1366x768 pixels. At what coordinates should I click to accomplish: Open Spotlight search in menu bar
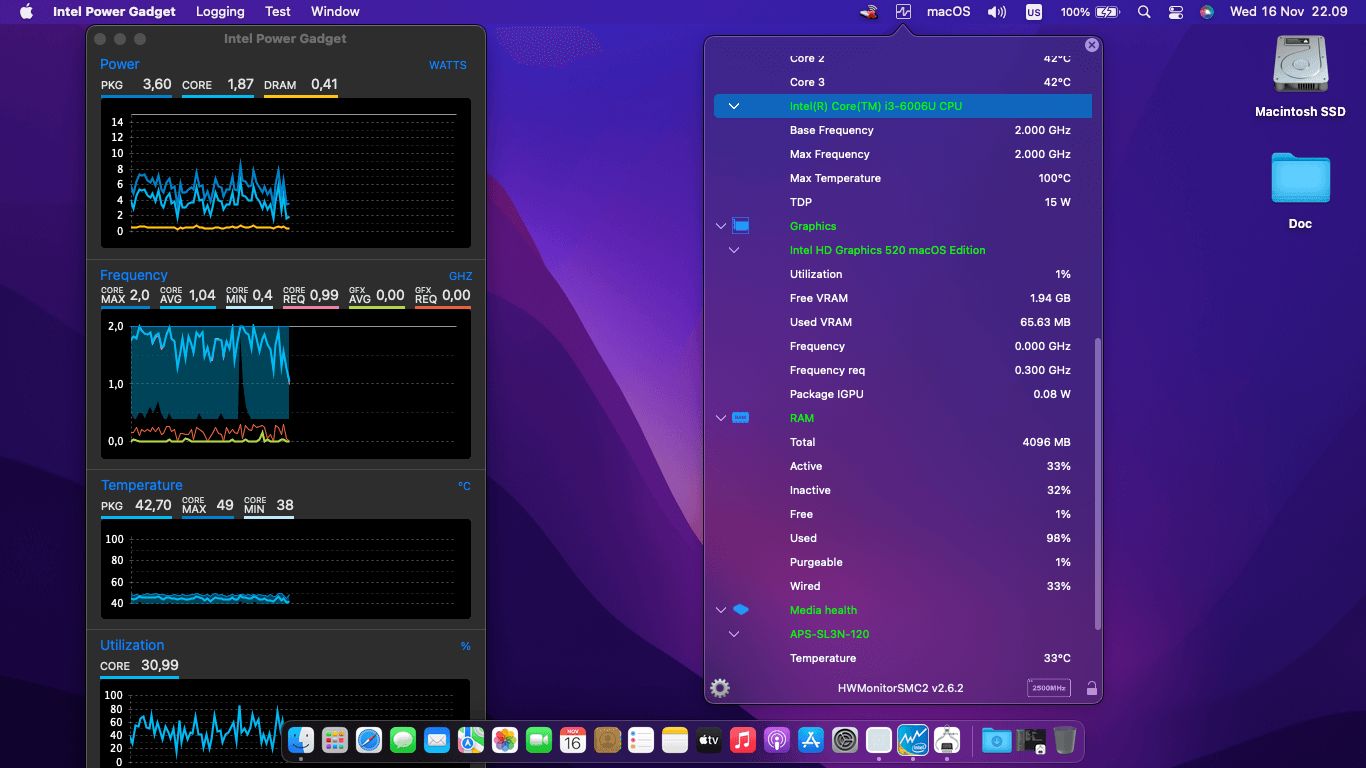[1144, 12]
